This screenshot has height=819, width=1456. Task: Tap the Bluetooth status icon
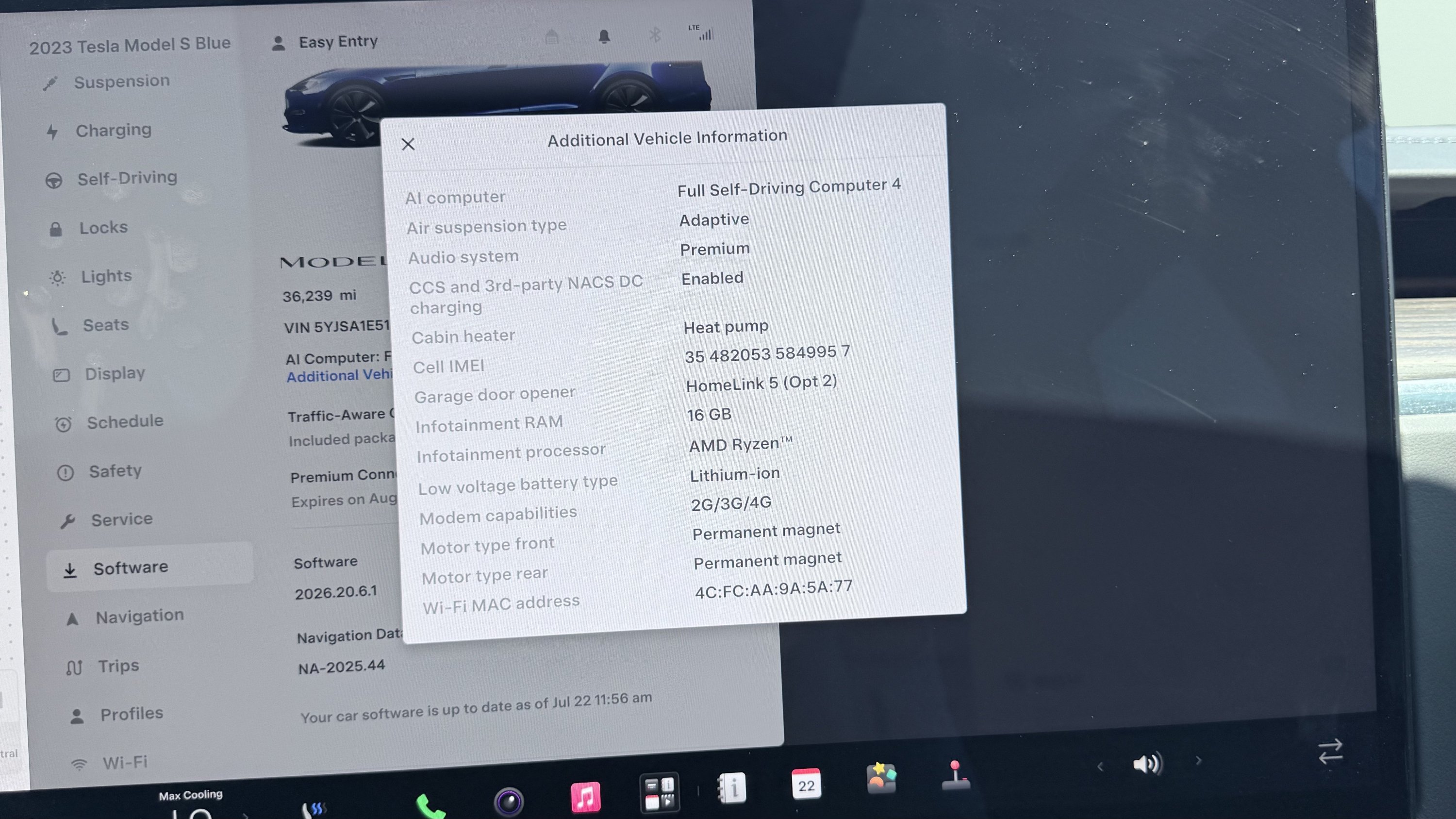pos(655,35)
